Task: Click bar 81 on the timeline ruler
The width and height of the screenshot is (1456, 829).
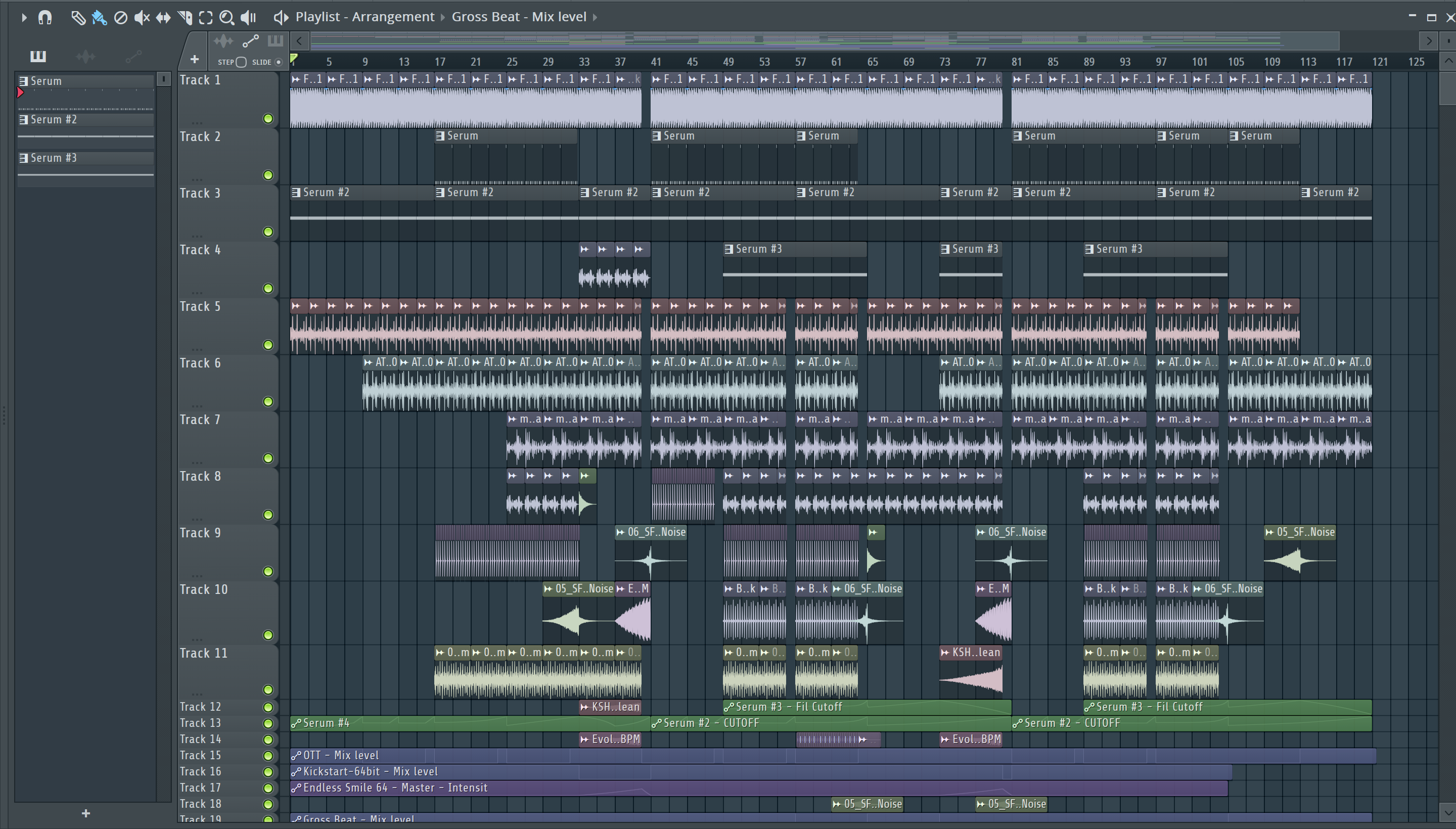Action: 1016,62
